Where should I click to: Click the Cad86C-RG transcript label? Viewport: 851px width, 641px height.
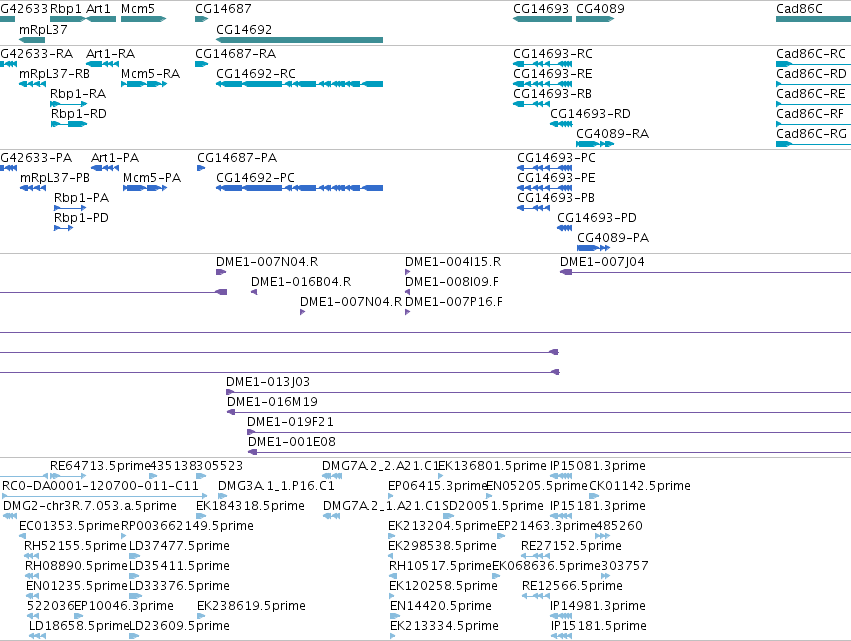[x=811, y=134]
